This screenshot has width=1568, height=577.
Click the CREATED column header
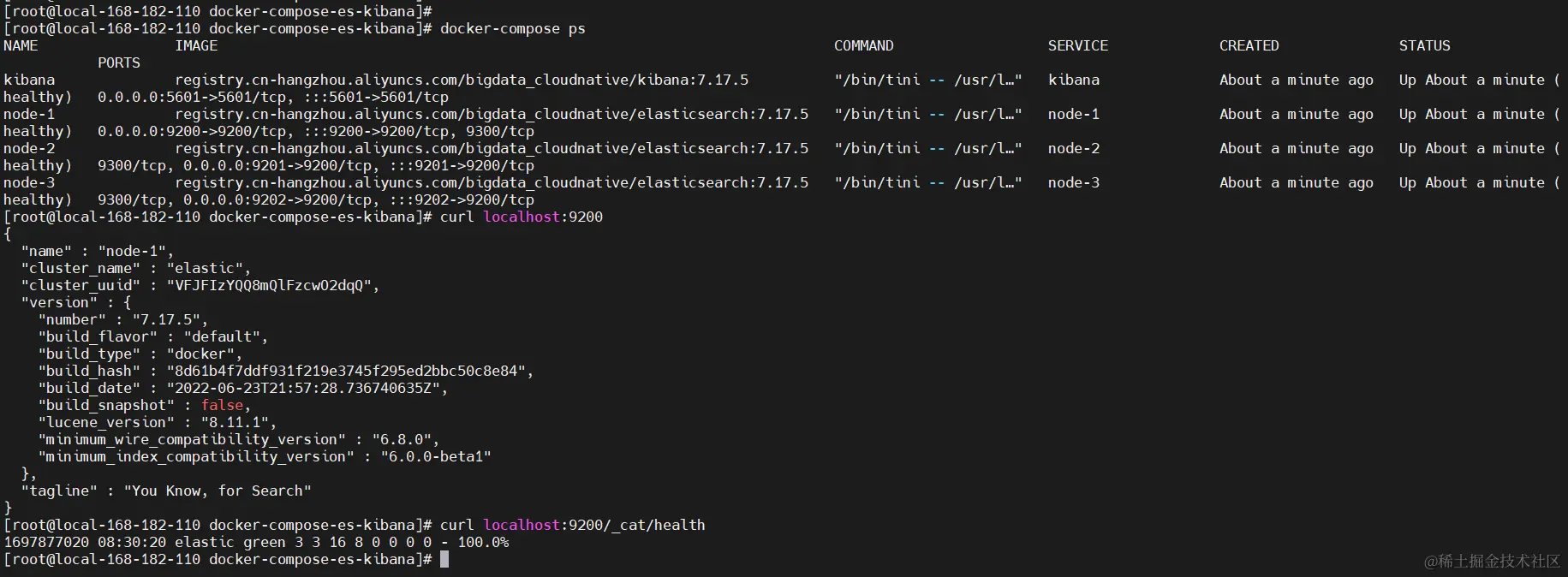coord(1249,45)
